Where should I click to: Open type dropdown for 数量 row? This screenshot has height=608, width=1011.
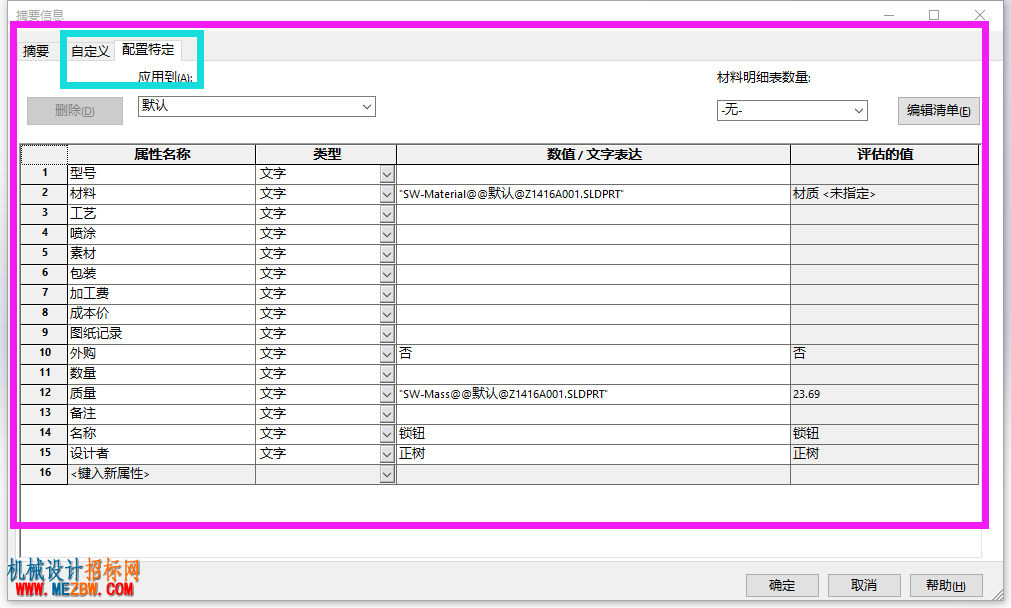tap(387, 374)
